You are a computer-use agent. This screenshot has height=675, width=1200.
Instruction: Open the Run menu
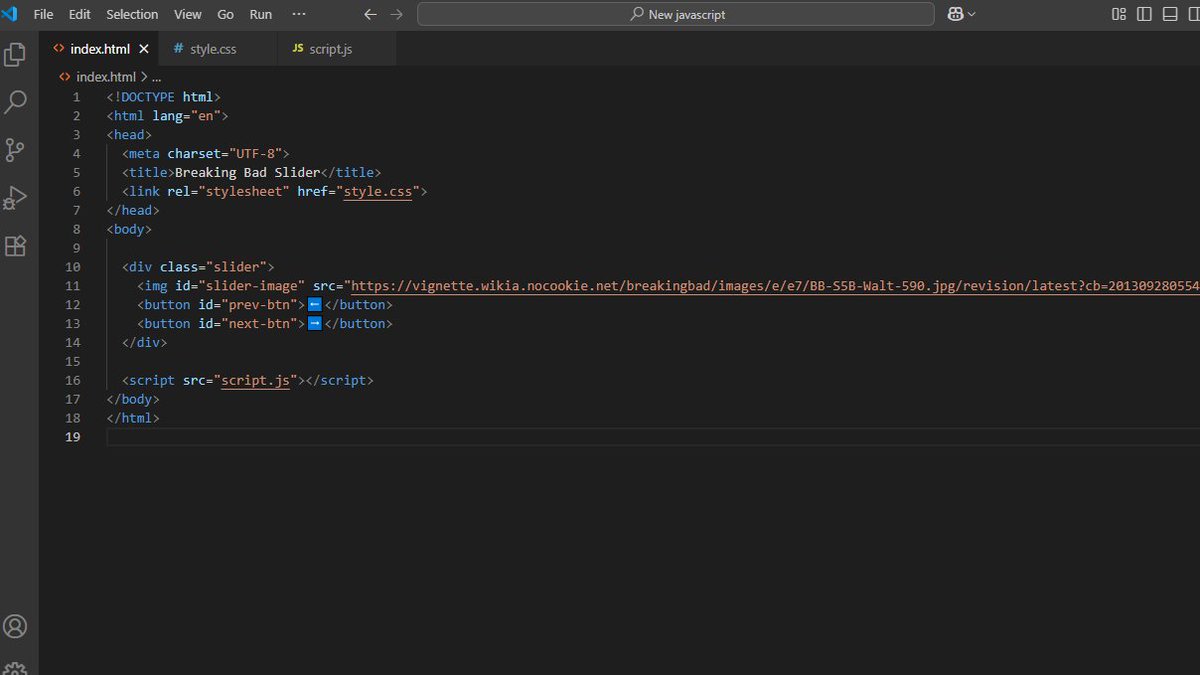[260, 14]
